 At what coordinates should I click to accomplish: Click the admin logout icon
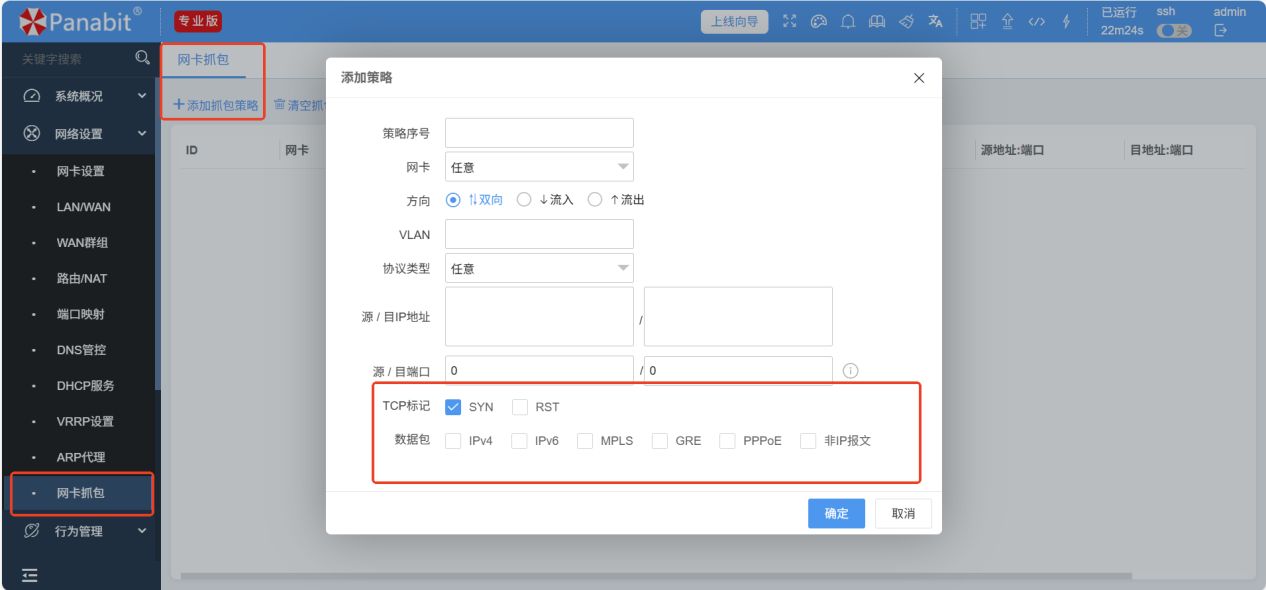click(x=1220, y=31)
